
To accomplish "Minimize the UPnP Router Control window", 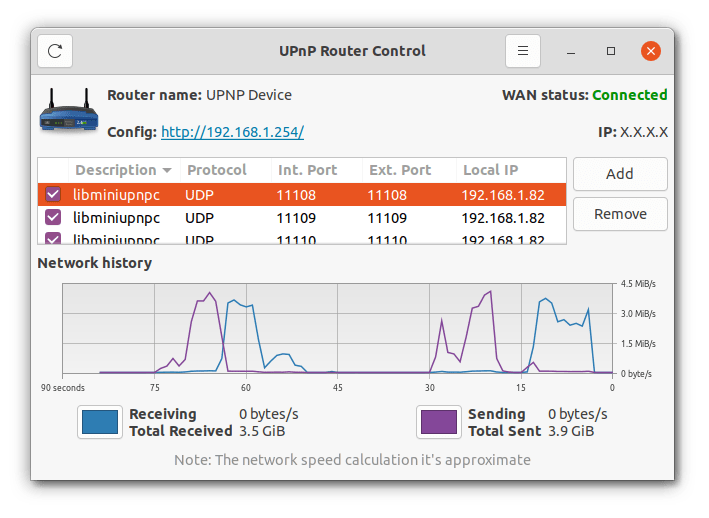I will [571, 51].
